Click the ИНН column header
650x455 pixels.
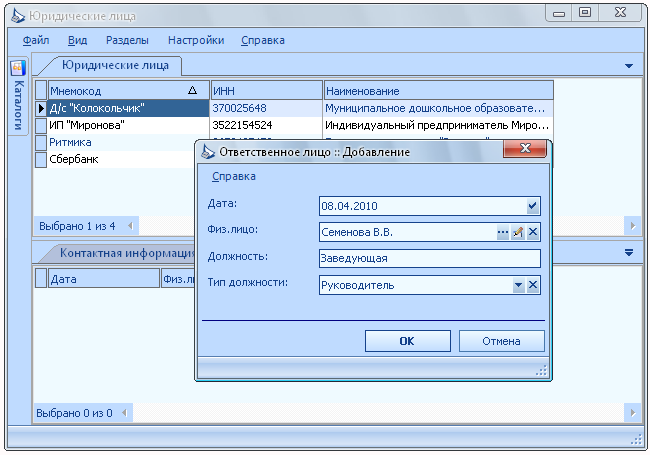(x=267, y=91)
